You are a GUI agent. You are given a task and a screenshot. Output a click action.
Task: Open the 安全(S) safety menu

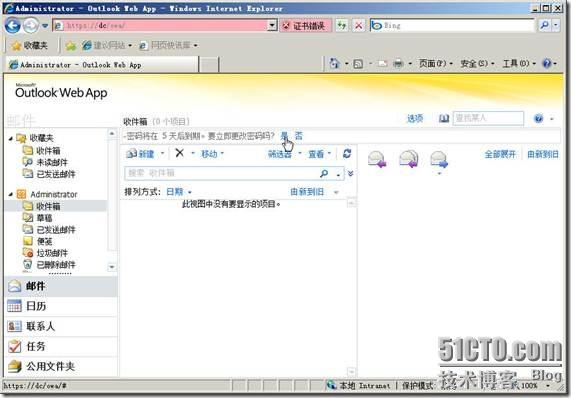click(477, 64)
